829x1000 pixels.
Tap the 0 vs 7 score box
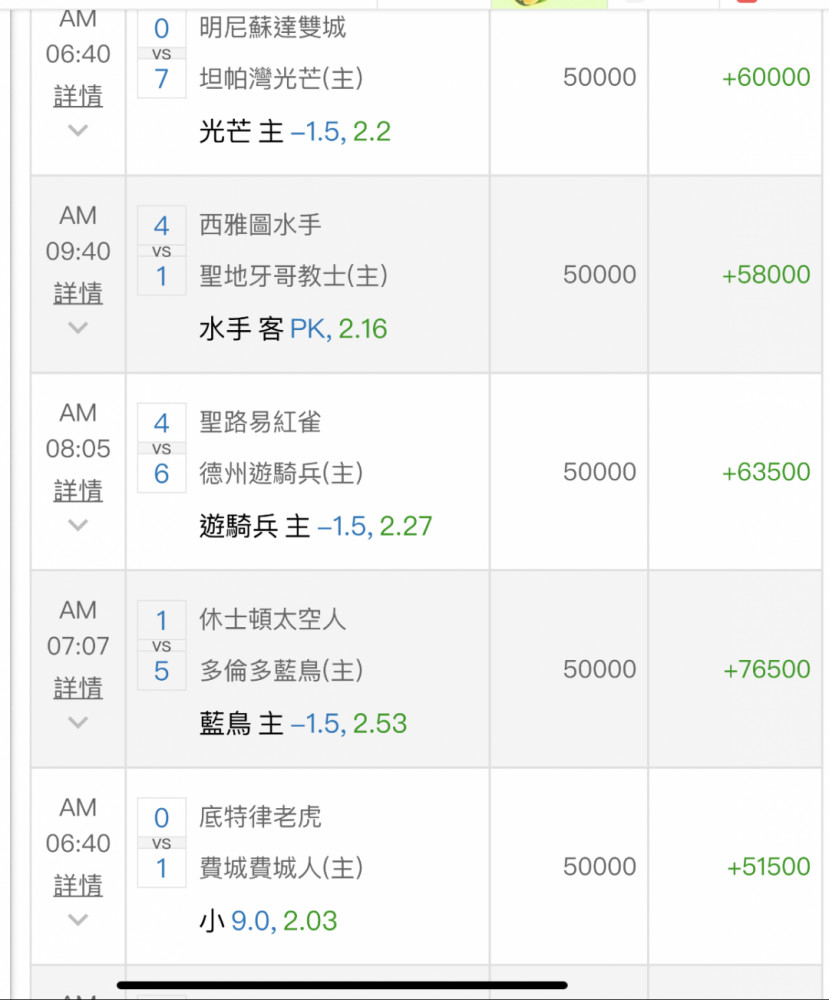click(x=161, y=54)
